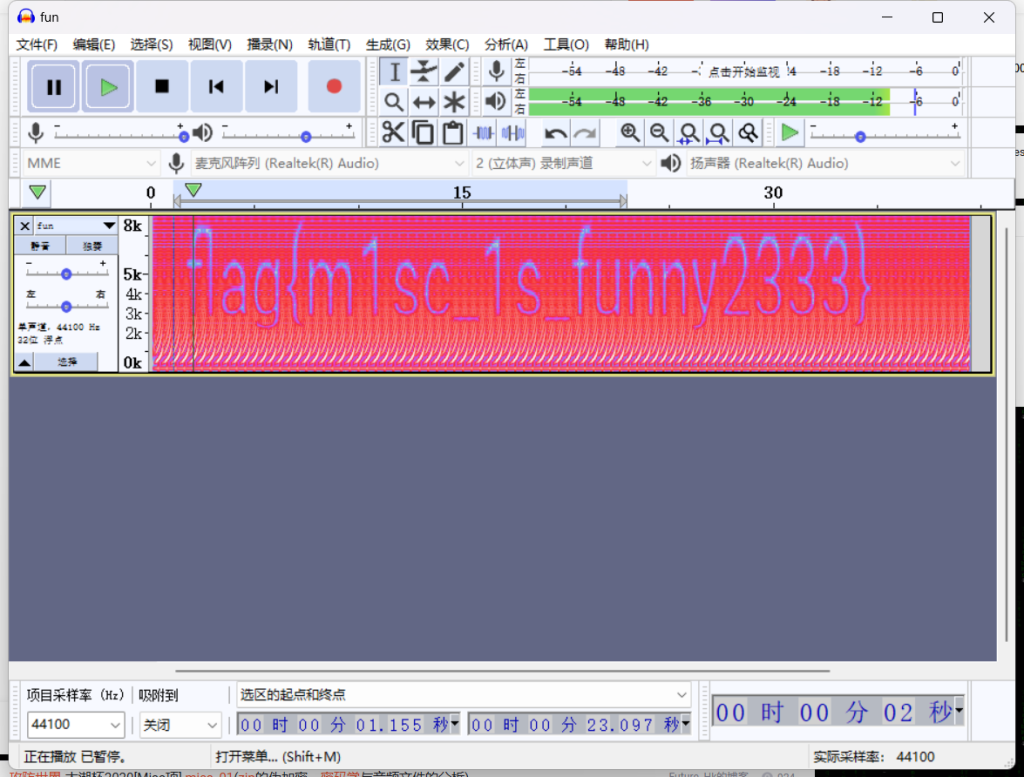The height and width of the screenshot is (777, 1024).
Task: Click the track gain slider knob
Action: pos(66,274)
